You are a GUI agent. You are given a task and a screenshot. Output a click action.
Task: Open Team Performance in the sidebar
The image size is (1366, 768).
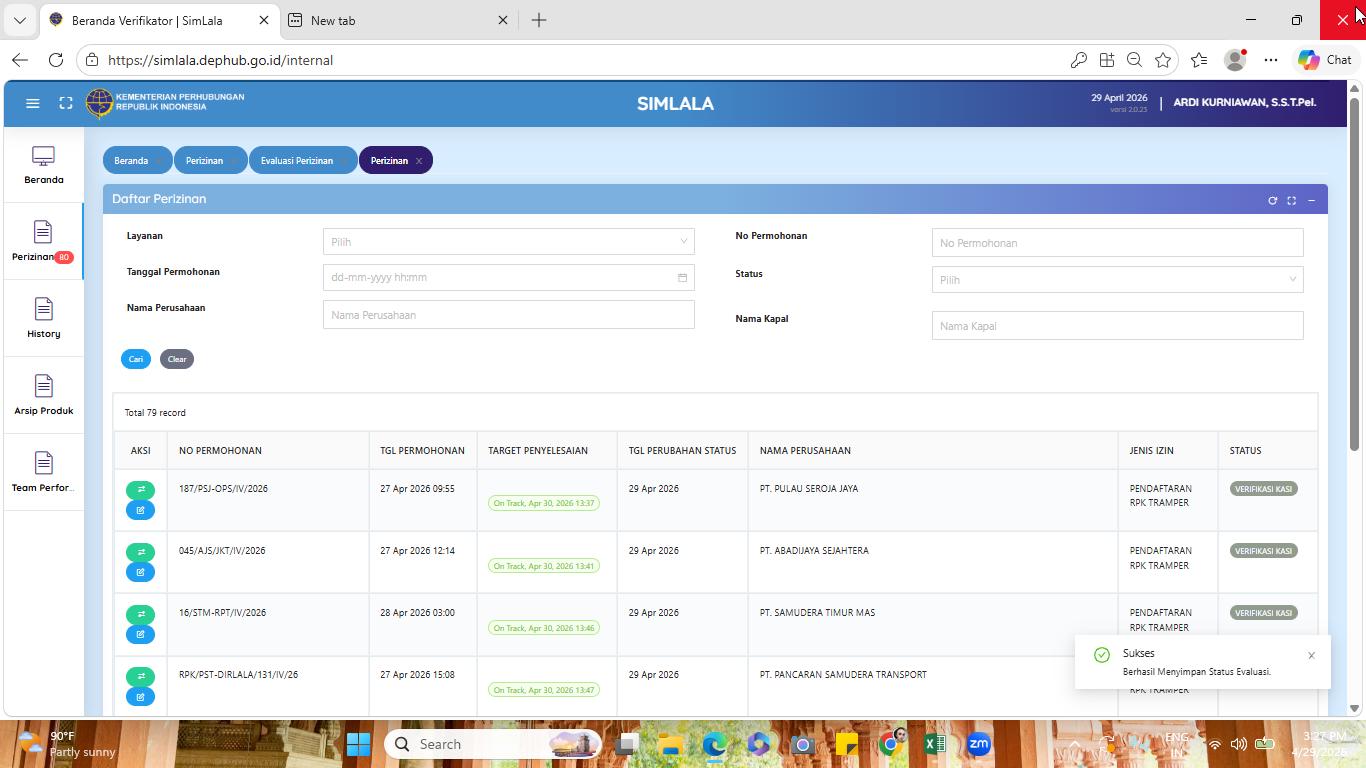pos(43,473)
